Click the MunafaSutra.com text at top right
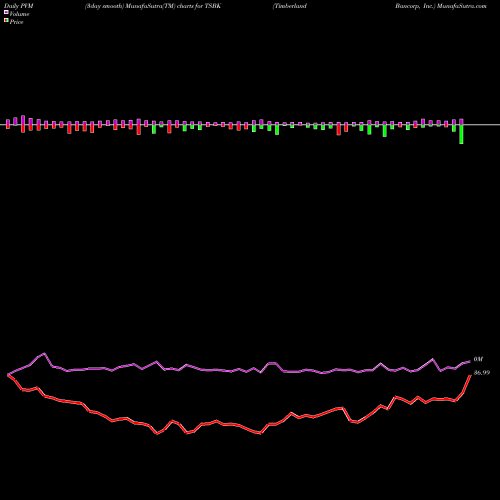The width and height of the screenshot is (500, 500). 462,6
